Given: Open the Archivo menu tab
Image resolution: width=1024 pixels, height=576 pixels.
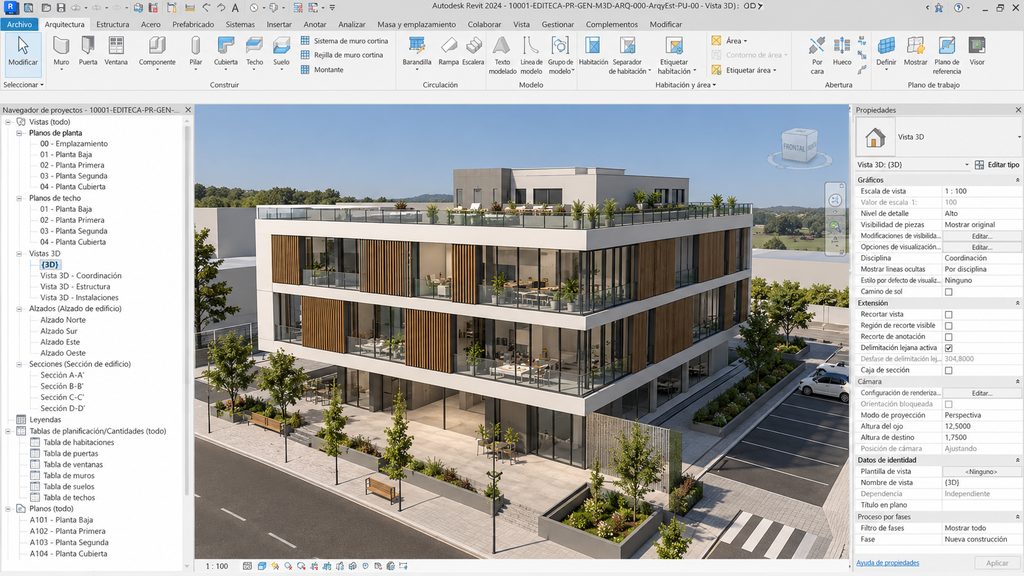Looking at the screenshot, I should click(x=20, y=24).
